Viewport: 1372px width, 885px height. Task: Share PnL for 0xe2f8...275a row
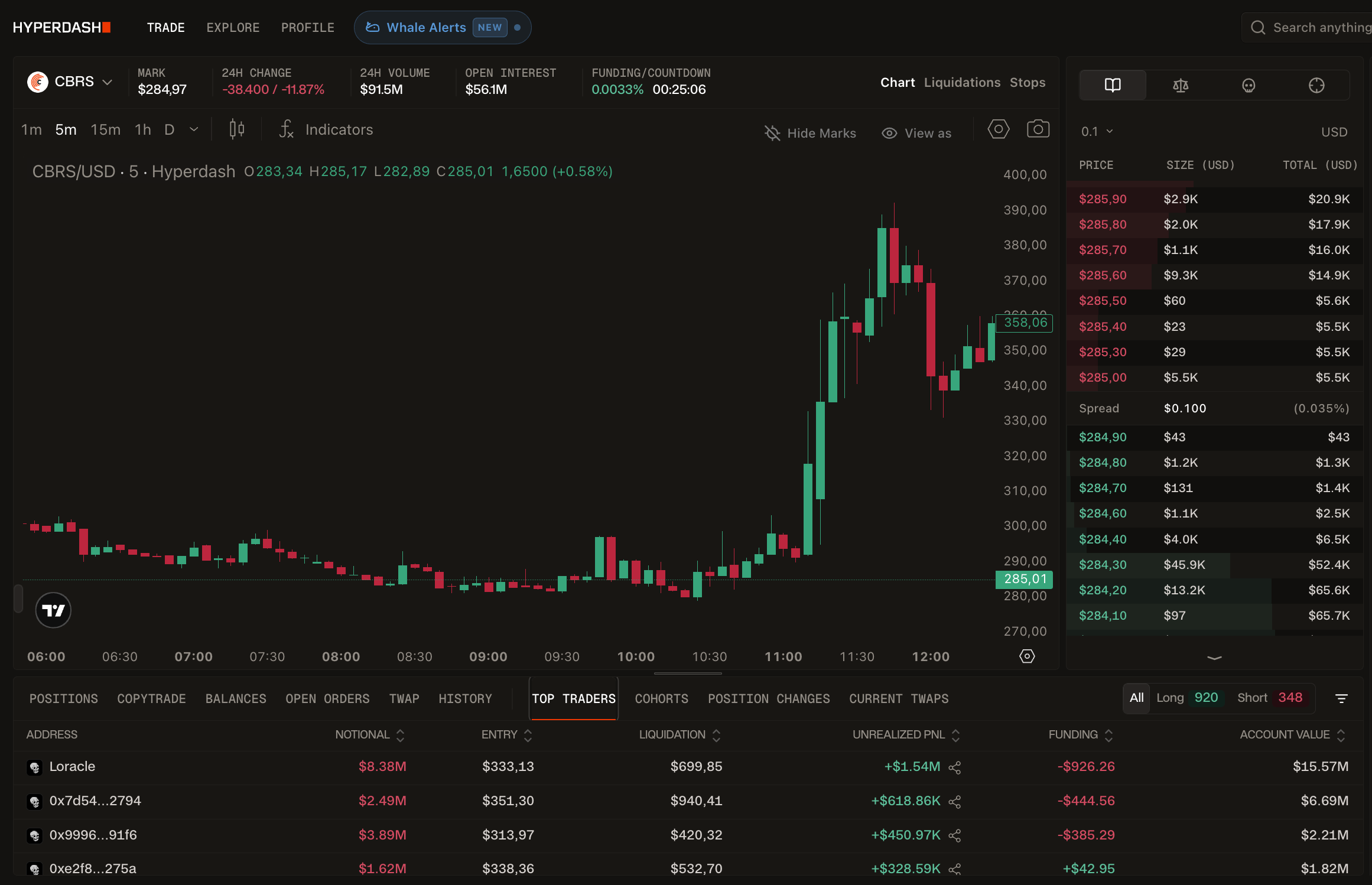(955, 869)
